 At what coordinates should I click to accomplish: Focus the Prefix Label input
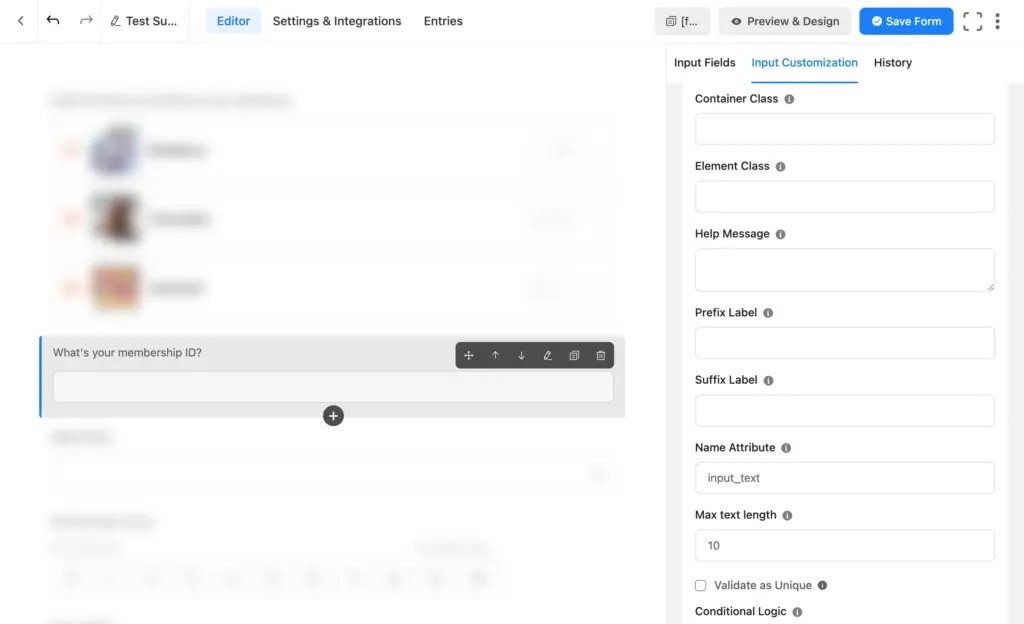point(844,343)
